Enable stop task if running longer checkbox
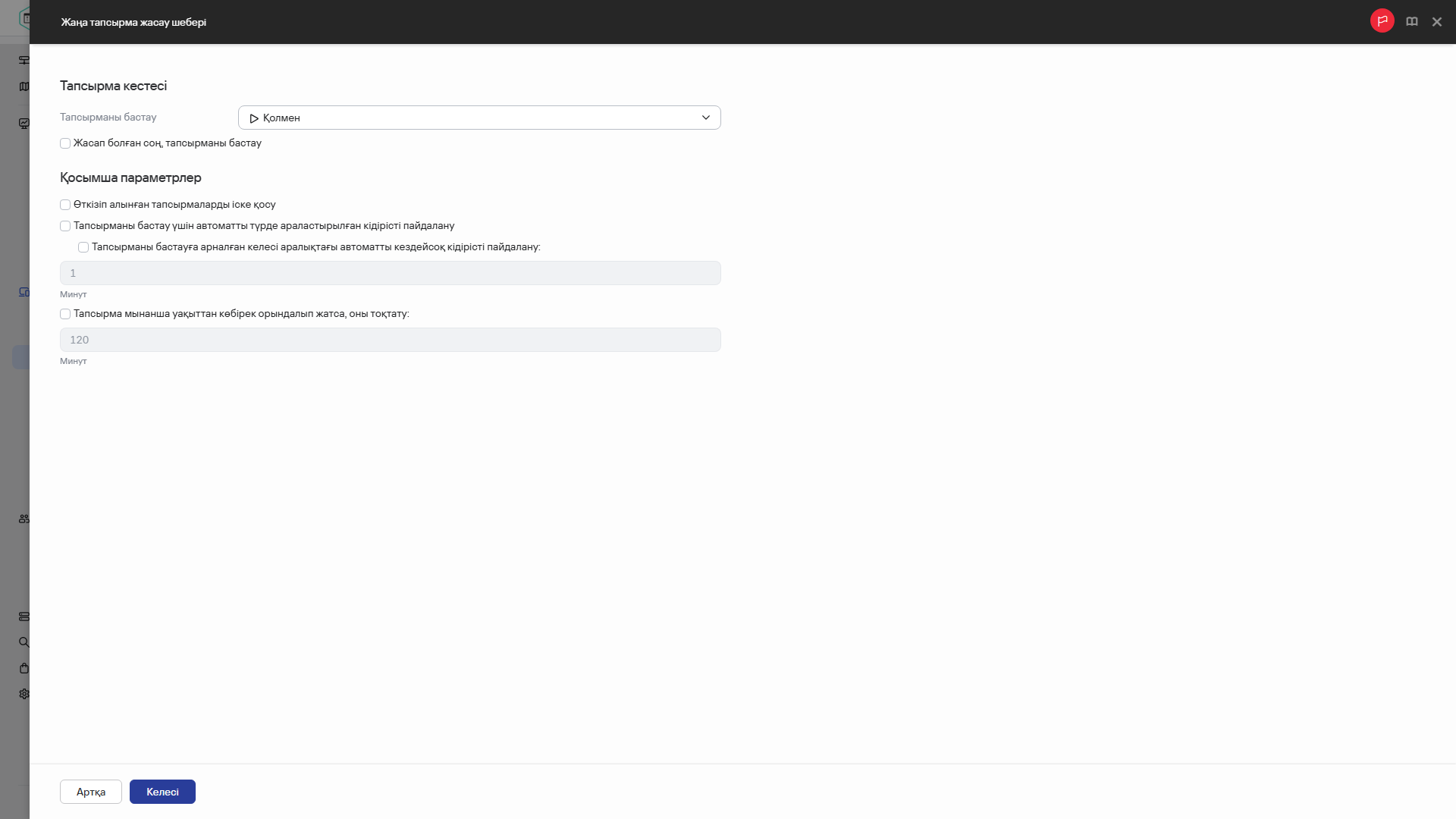This screenshot has width=1456, height=819. (65, 314)
